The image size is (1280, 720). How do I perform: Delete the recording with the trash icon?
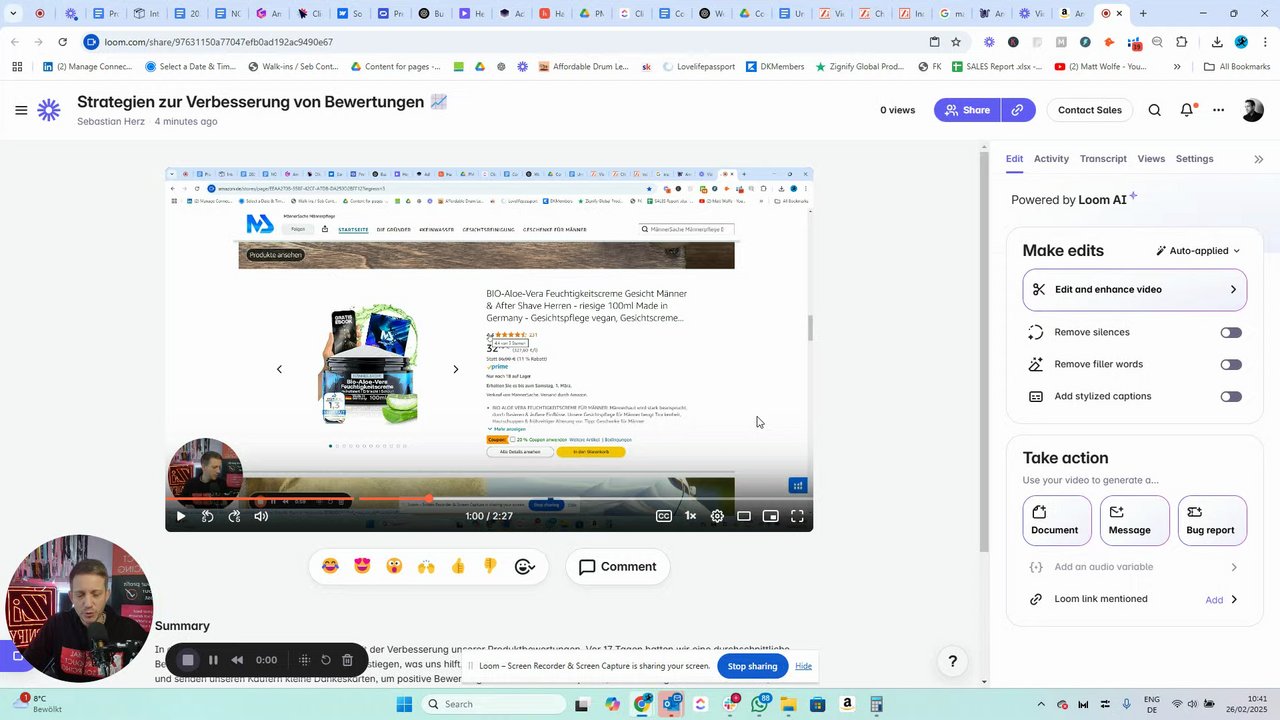click(x=347, y=660)
